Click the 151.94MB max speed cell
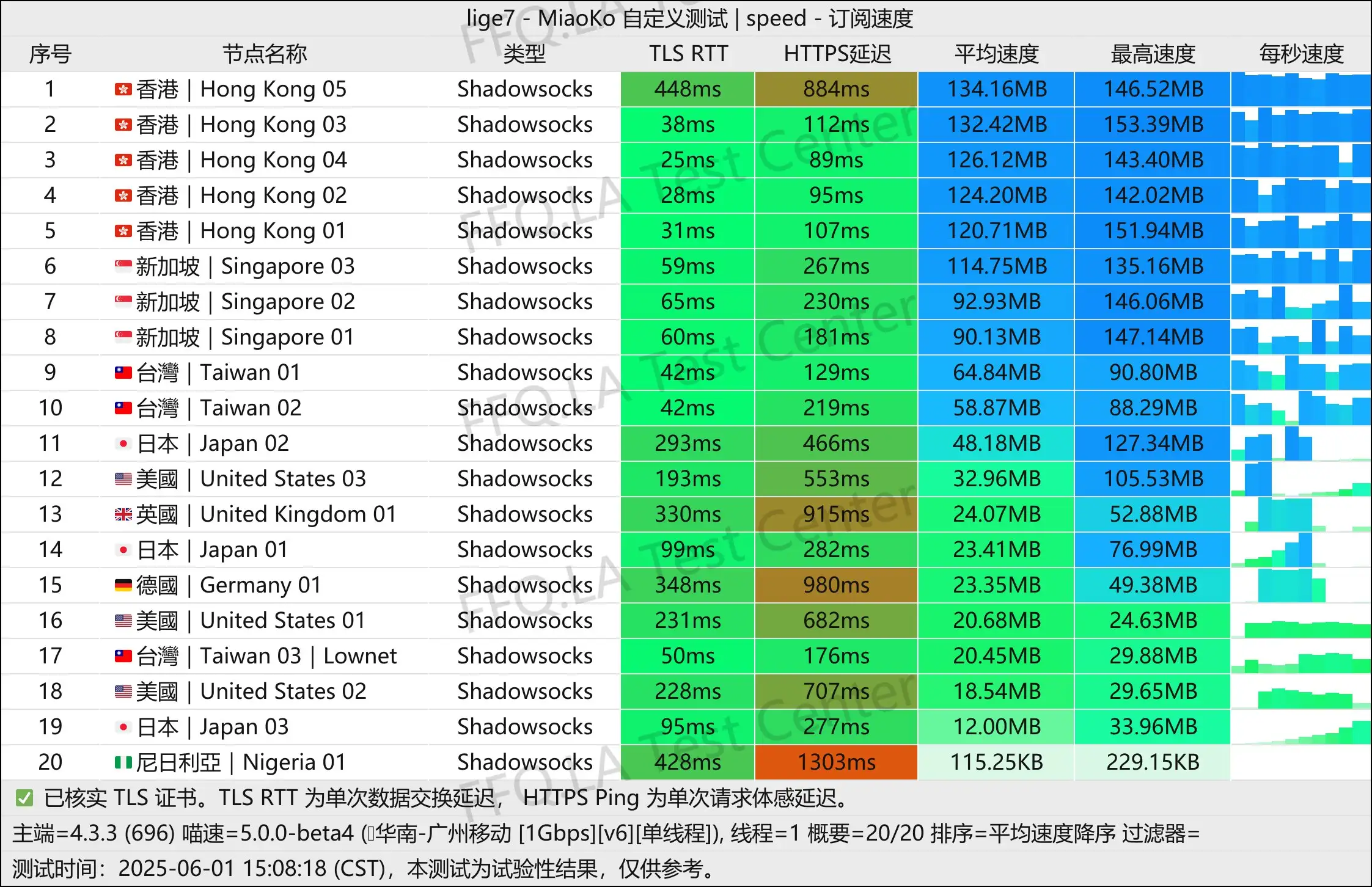1372x887 pixels. [x=1153, y=231]
